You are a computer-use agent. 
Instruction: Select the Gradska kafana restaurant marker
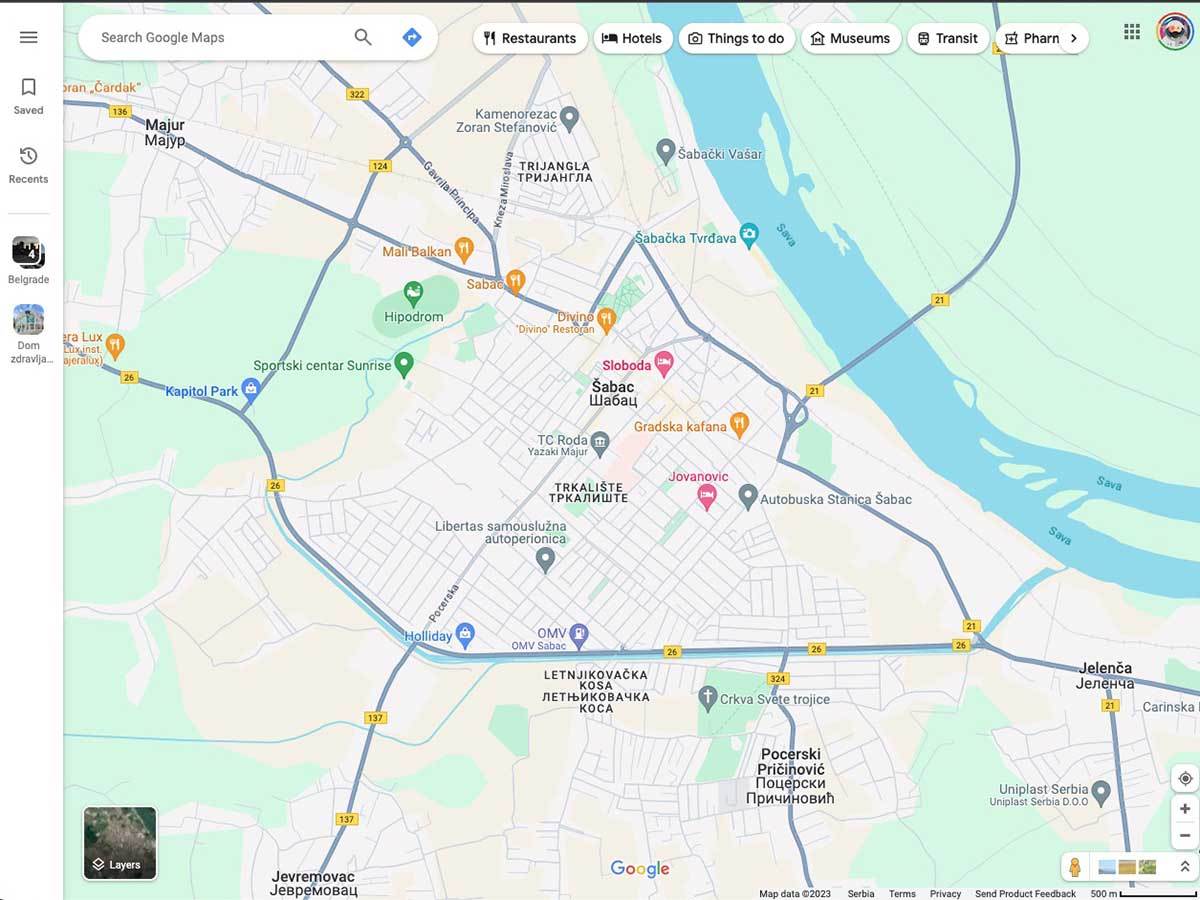click(x=737, y=425)
